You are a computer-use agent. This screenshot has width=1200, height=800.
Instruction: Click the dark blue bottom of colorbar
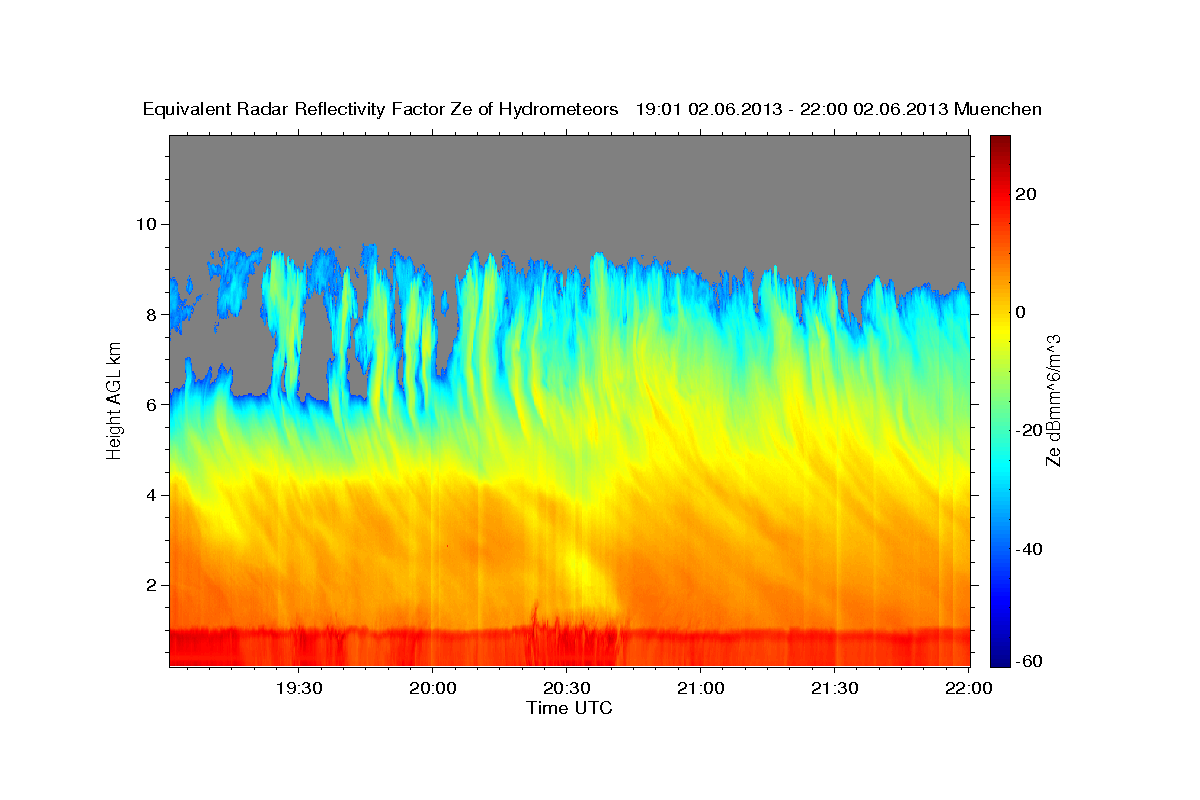[999, 659]
